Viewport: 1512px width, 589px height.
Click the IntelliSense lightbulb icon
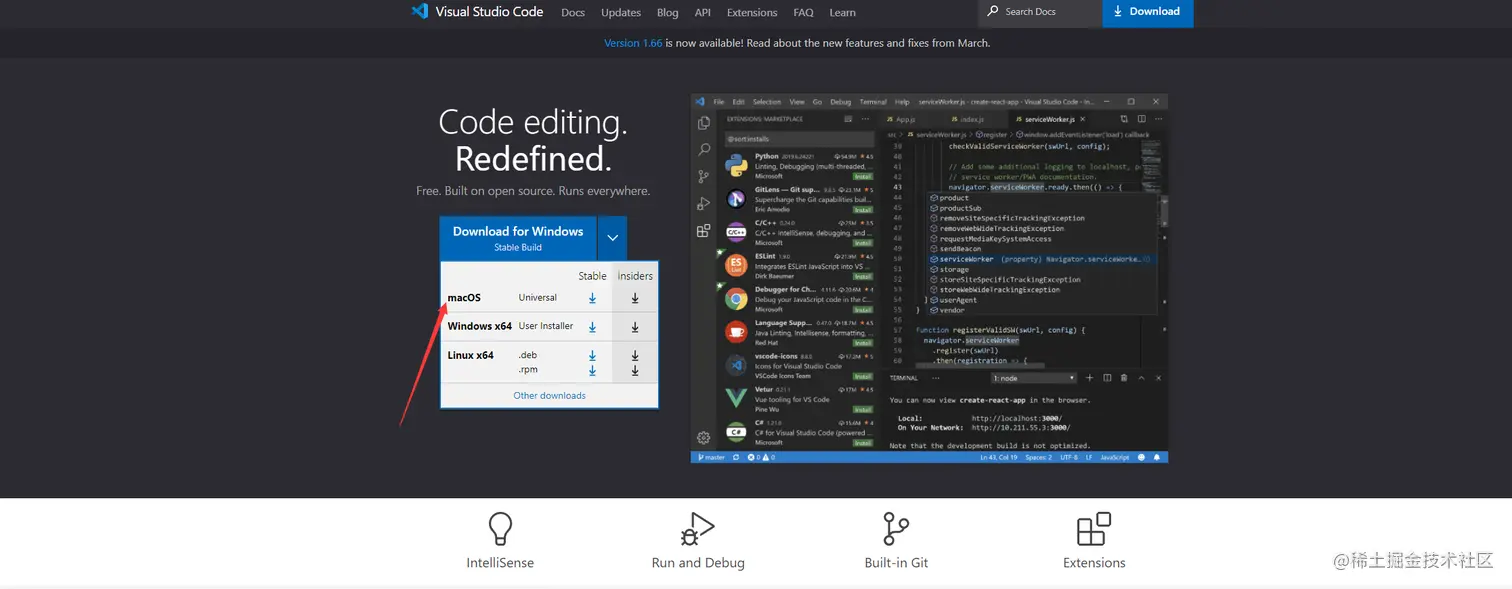coord(500,528)
